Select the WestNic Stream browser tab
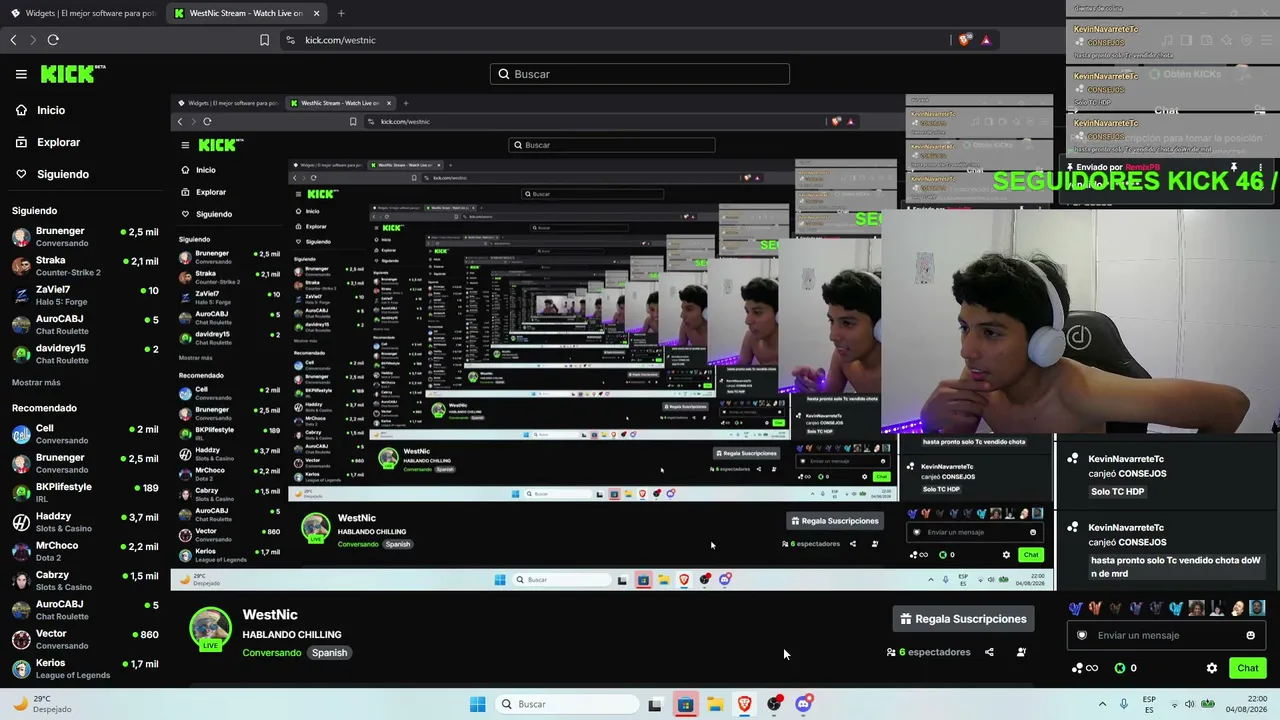1280x720 pixels. click(x=246, y=13)
